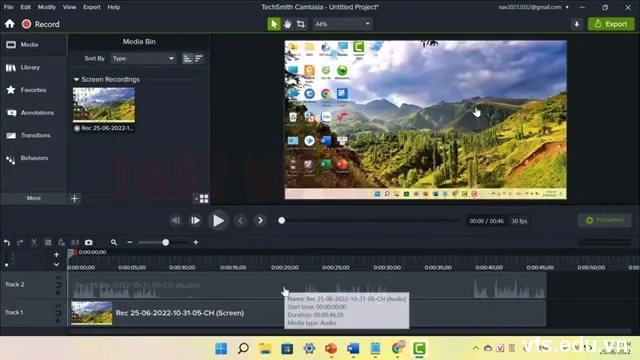
Task: Choose the Crop mode tool
Action: point(301,24)
